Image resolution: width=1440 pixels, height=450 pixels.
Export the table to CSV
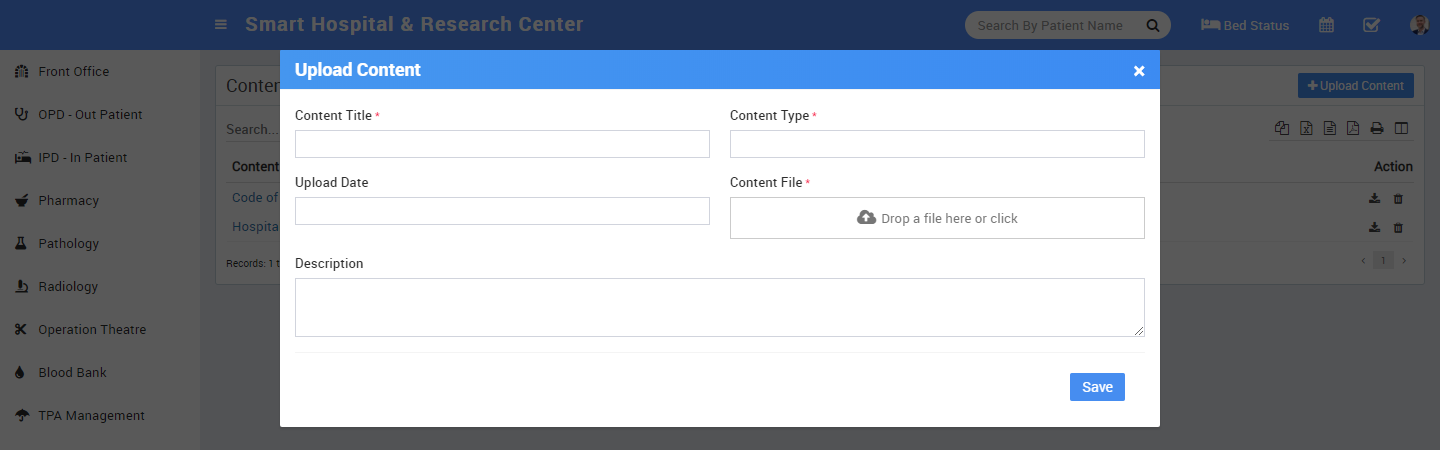(x=1330, y=128)
